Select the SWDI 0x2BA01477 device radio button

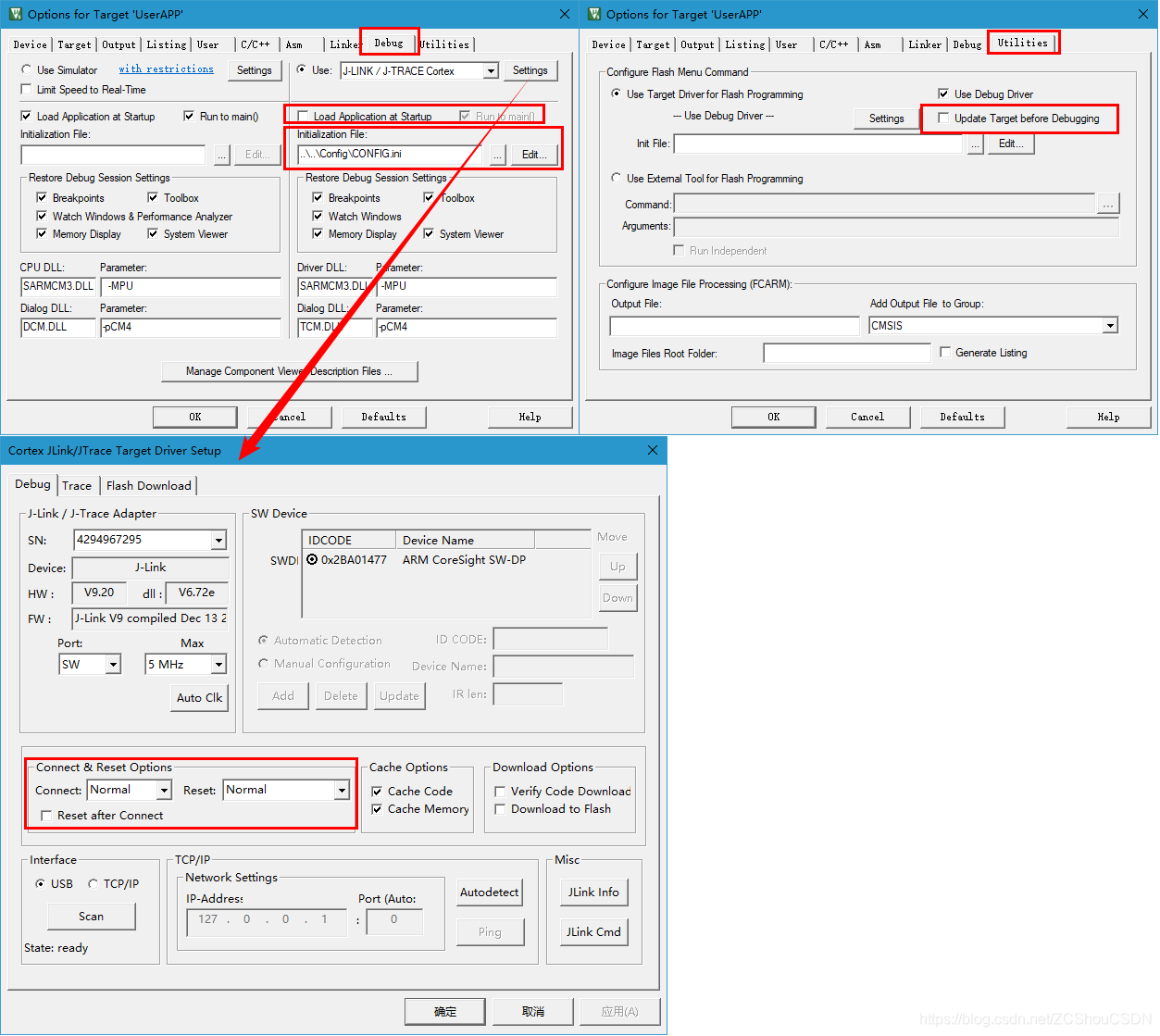[x=312, y=559]
